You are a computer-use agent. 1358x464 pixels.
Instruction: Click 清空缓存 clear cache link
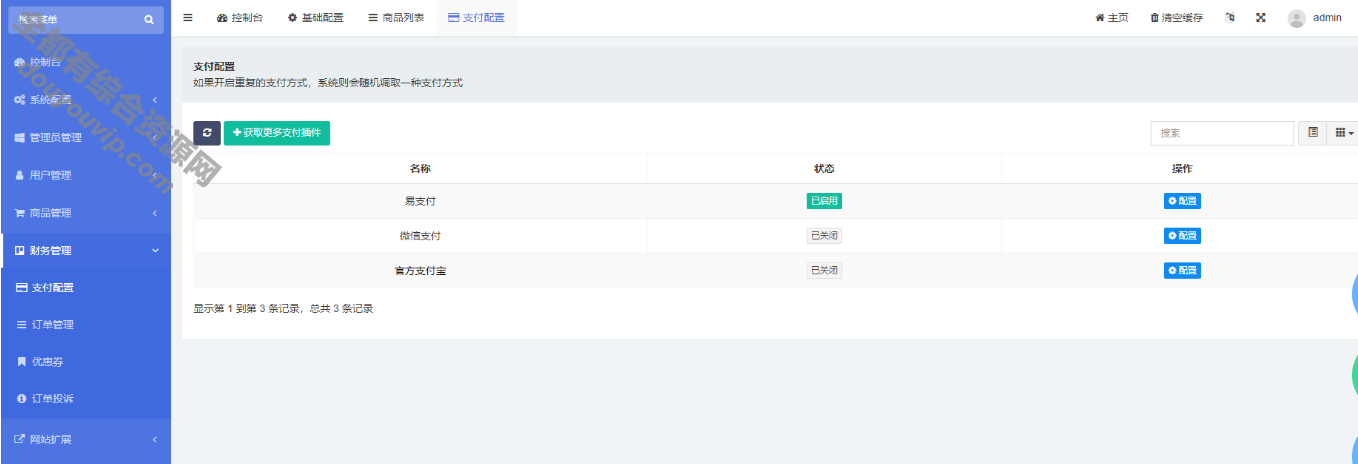point(1176,18)
